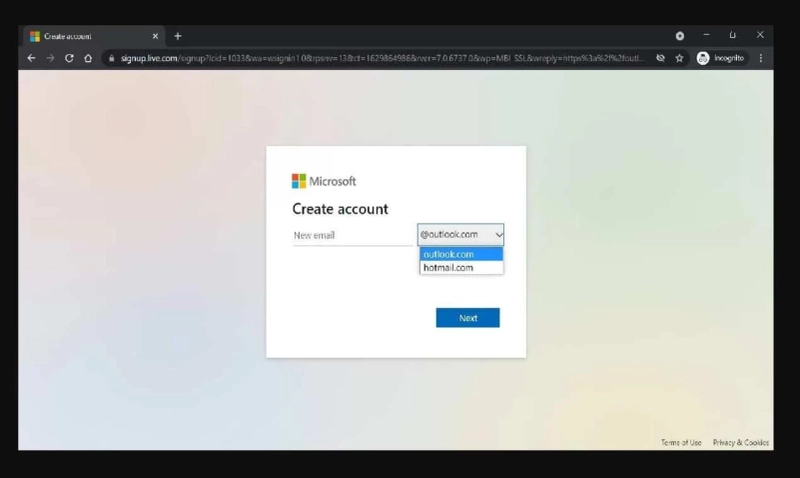Close the browser window

760,35
